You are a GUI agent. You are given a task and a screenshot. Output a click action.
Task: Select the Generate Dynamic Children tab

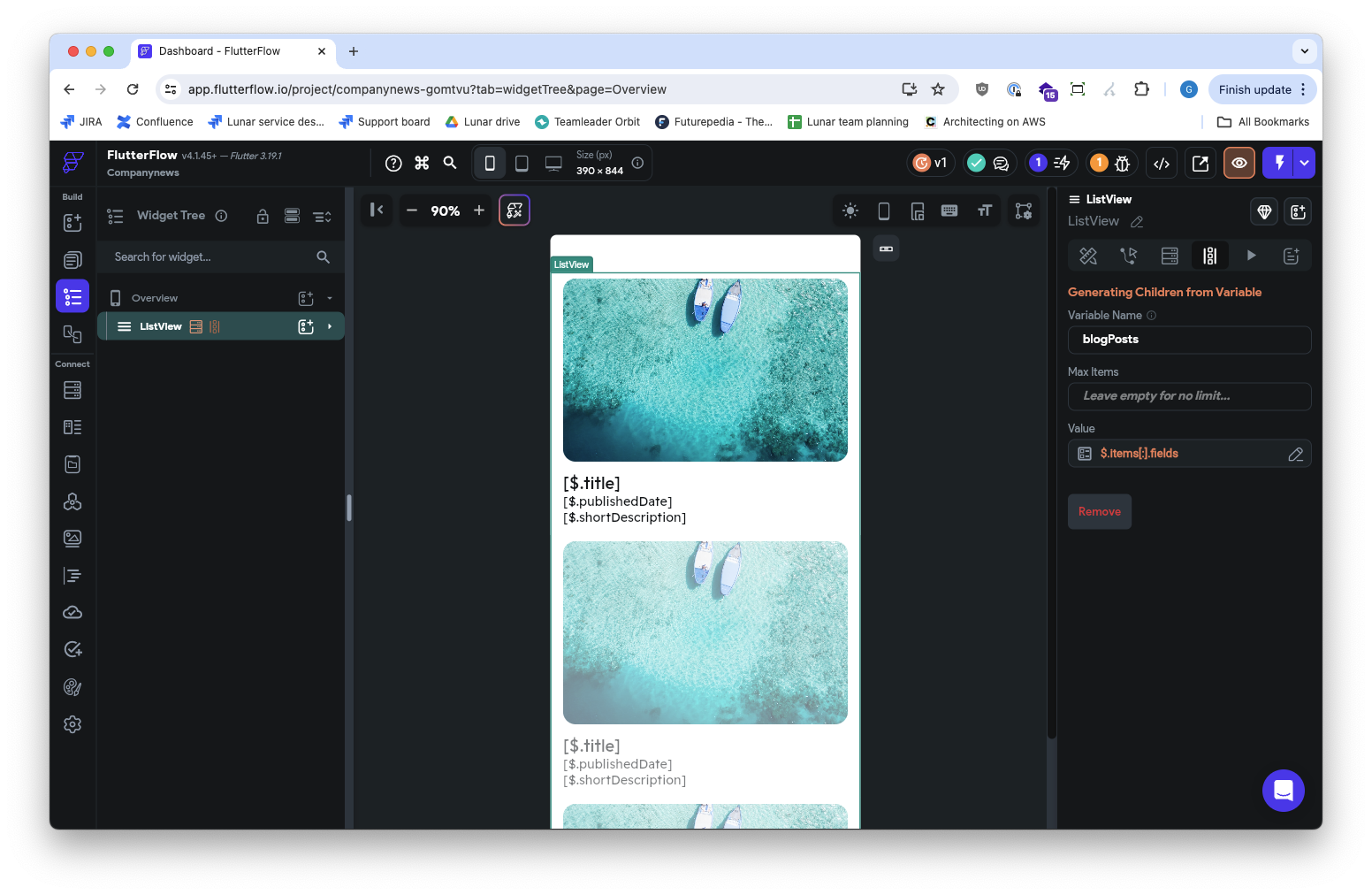tap(1209, 256)
